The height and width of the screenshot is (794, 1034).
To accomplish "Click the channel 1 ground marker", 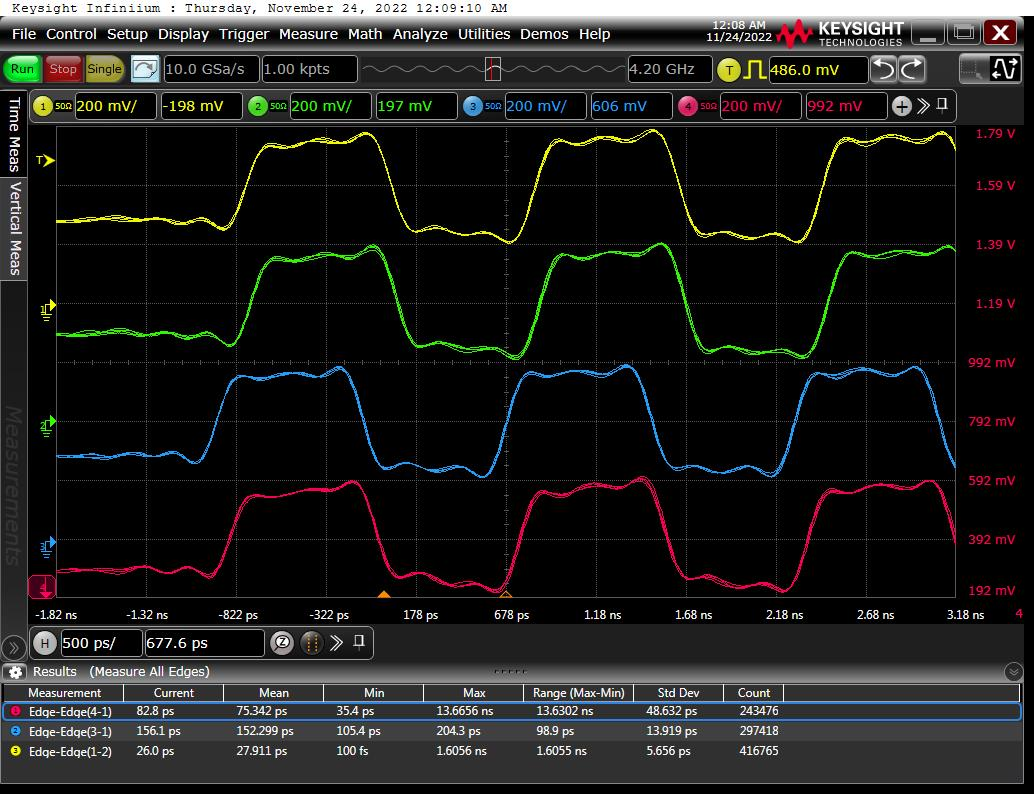I will click(x=47, y=310).
